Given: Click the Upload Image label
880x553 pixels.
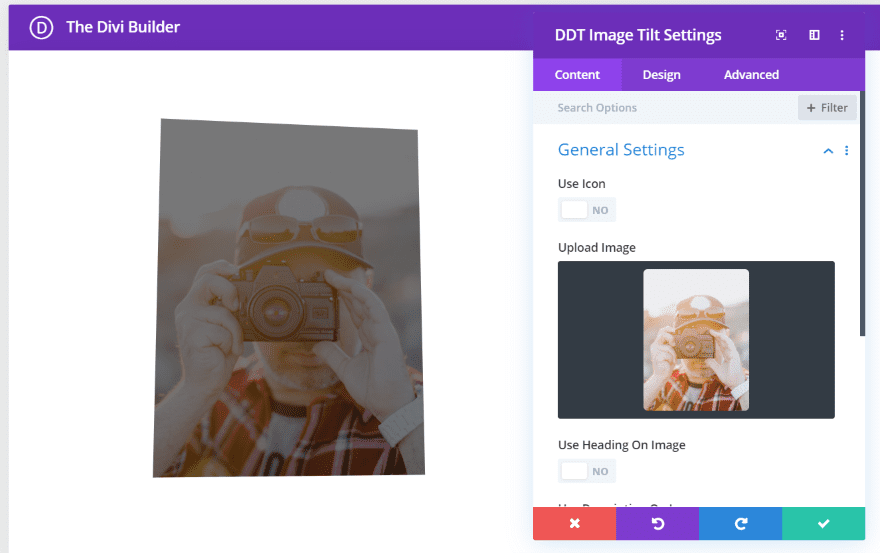Looking at the screenshot, I should (x=597, y=248).
